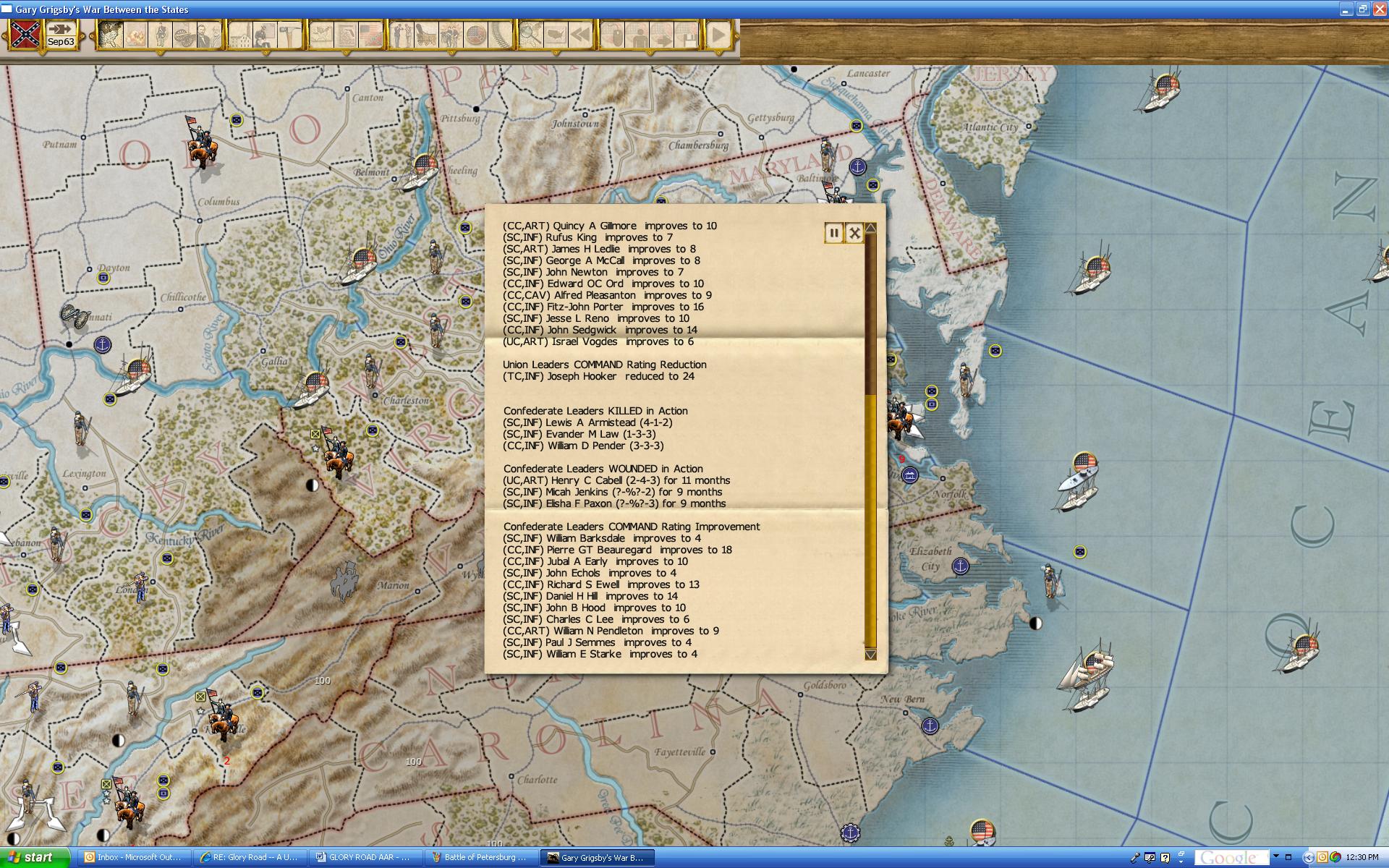Select the railroad track toolbar icon
The image size is (1389, 868).
(500, 35)
